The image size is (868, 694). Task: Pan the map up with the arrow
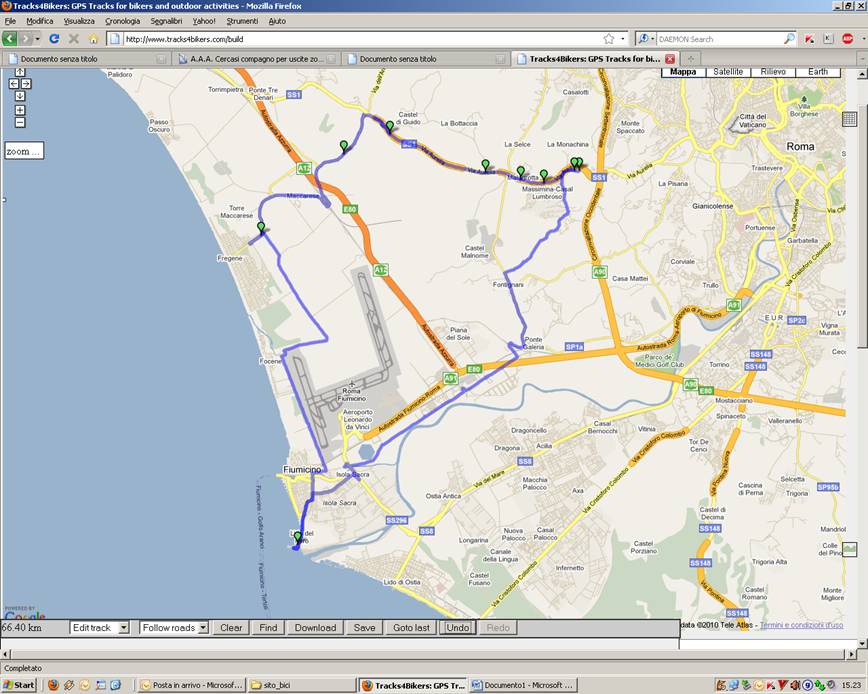[x=20, y=72]
